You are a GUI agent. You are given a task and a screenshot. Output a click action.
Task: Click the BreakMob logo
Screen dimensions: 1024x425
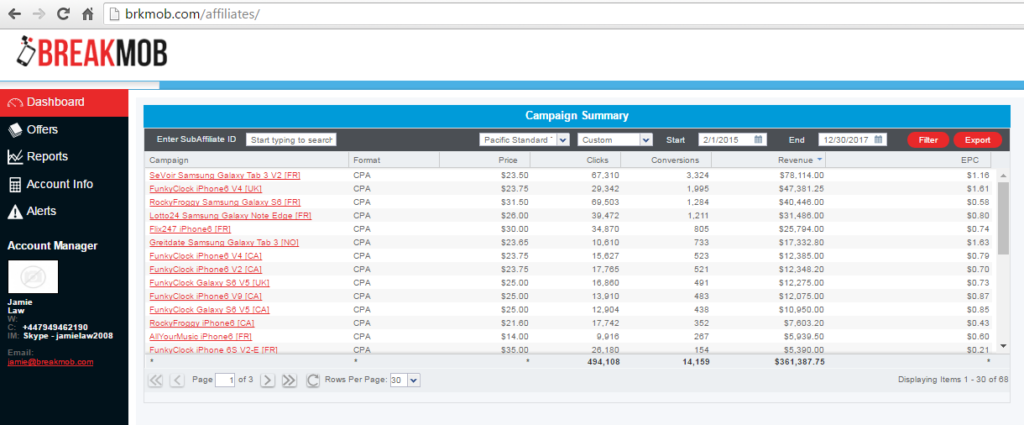92,52
